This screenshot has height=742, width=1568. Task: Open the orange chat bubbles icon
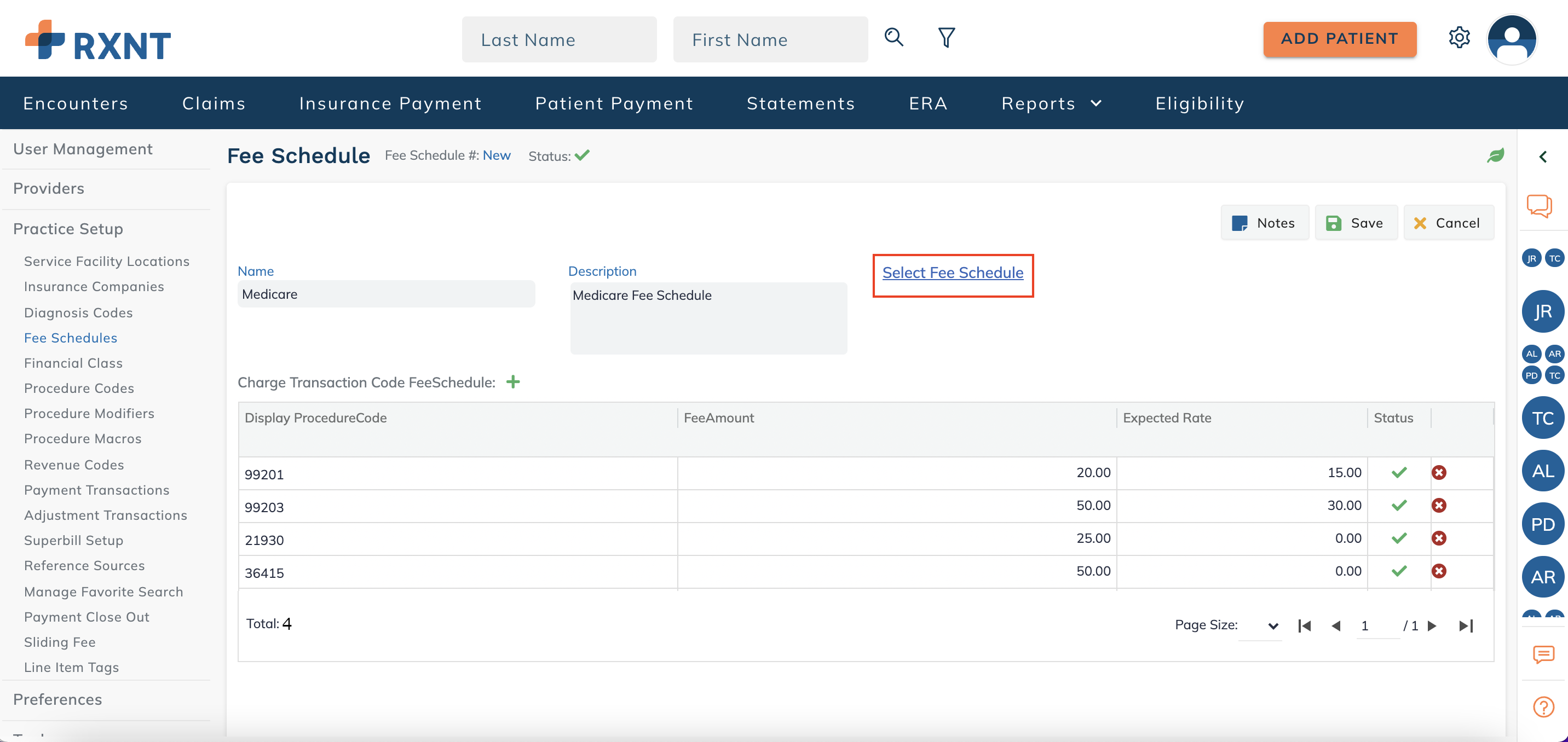click(1539, 206)
